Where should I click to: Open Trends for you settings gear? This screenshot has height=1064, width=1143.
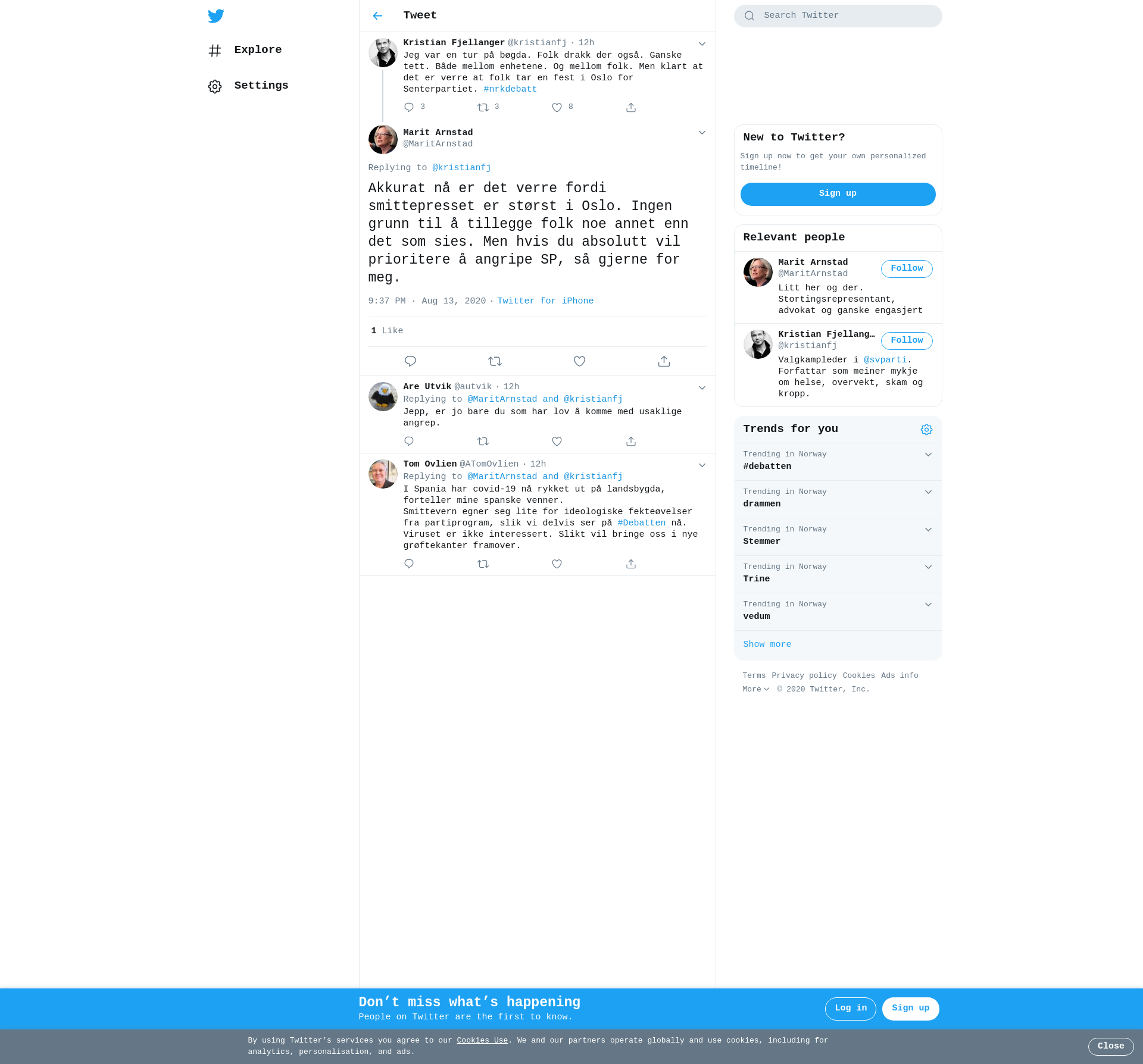tap(926, 430)
